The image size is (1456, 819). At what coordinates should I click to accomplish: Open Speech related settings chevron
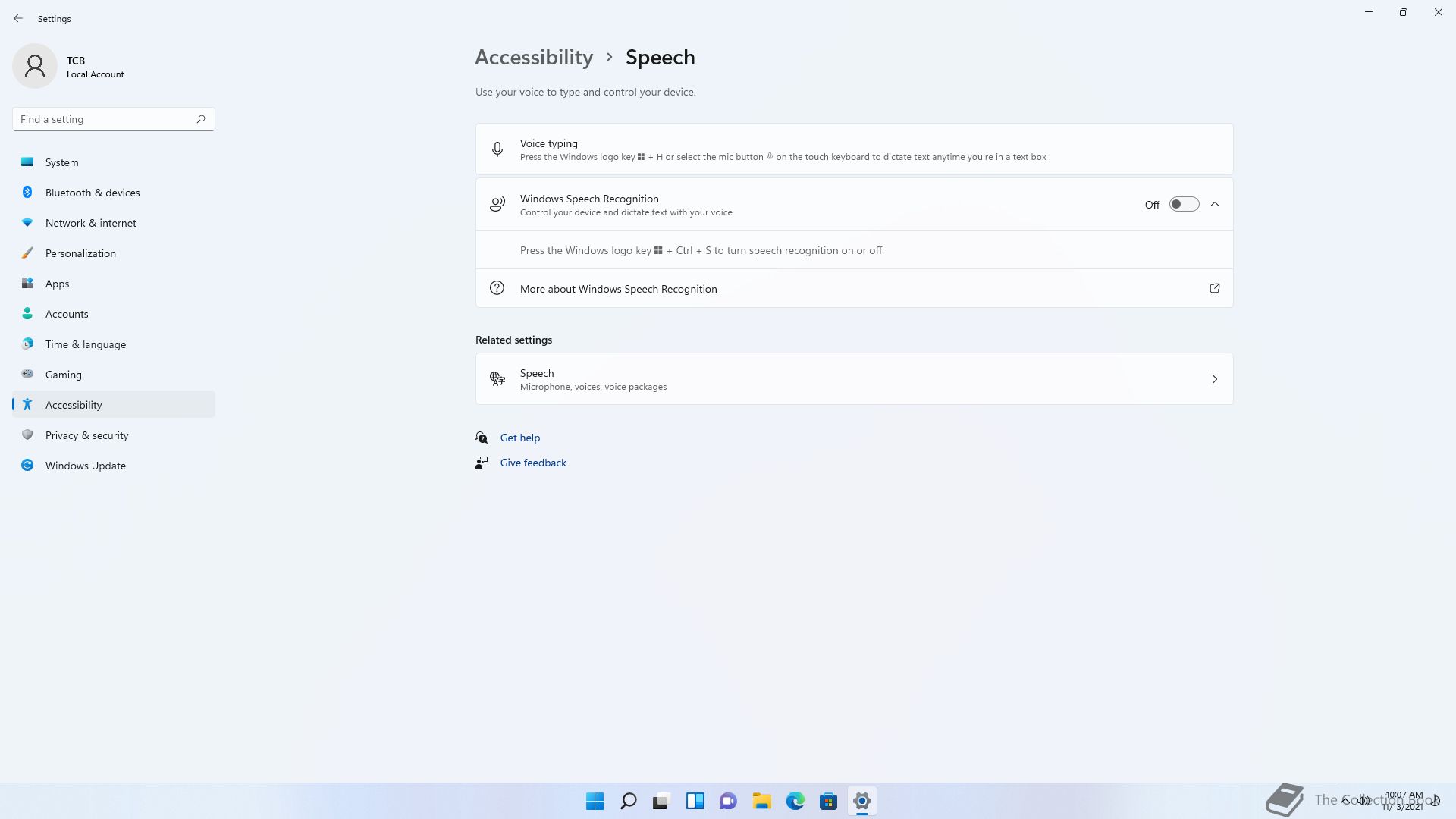tap(1215, 379)
